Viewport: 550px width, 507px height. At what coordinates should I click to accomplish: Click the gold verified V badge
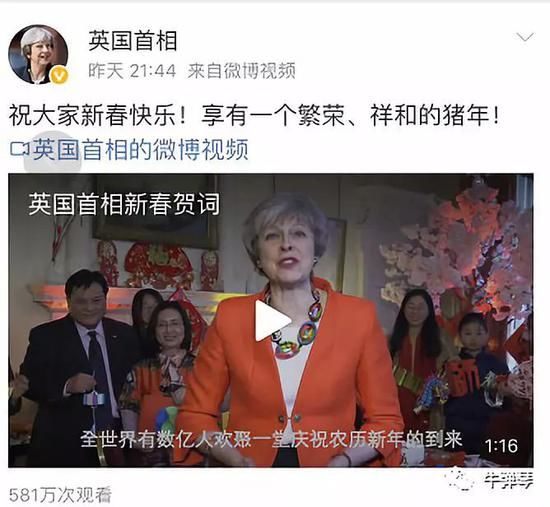click(x=60, y=75)
